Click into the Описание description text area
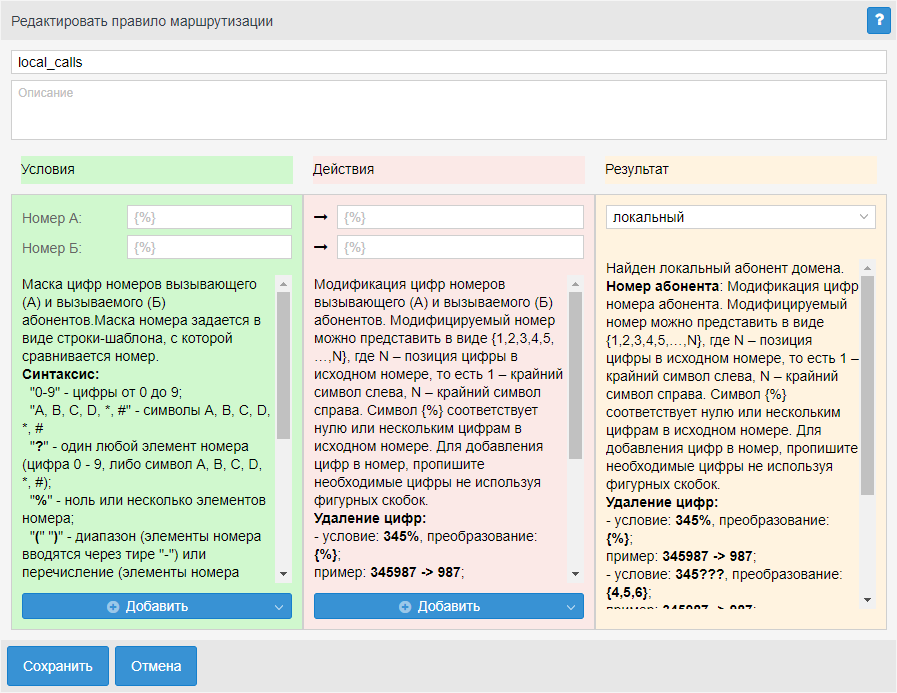897x693 pixels. [448, 110]
